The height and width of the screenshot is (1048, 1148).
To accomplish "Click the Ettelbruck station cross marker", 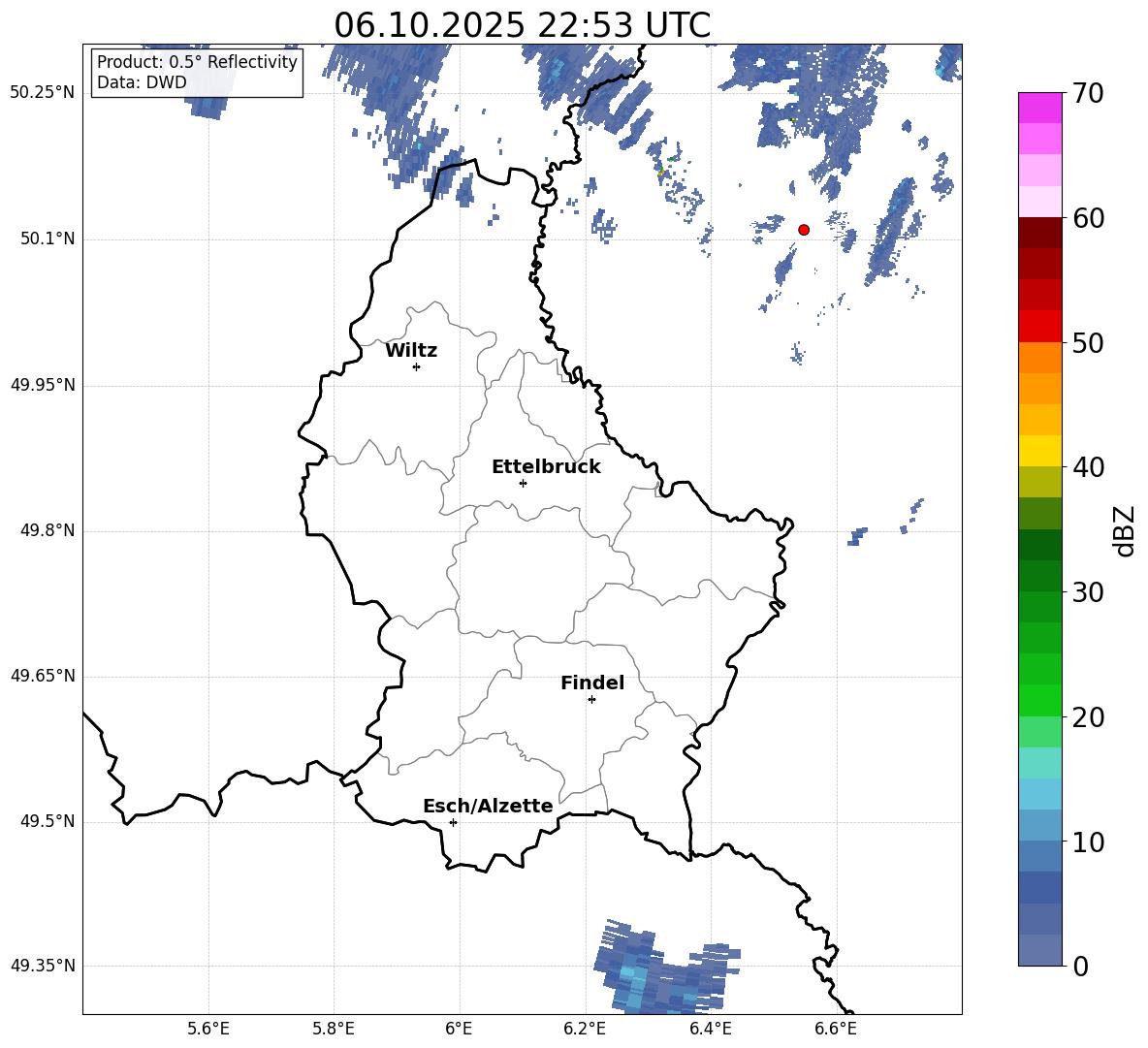I will pyautogui.click(x=523, y=483).
